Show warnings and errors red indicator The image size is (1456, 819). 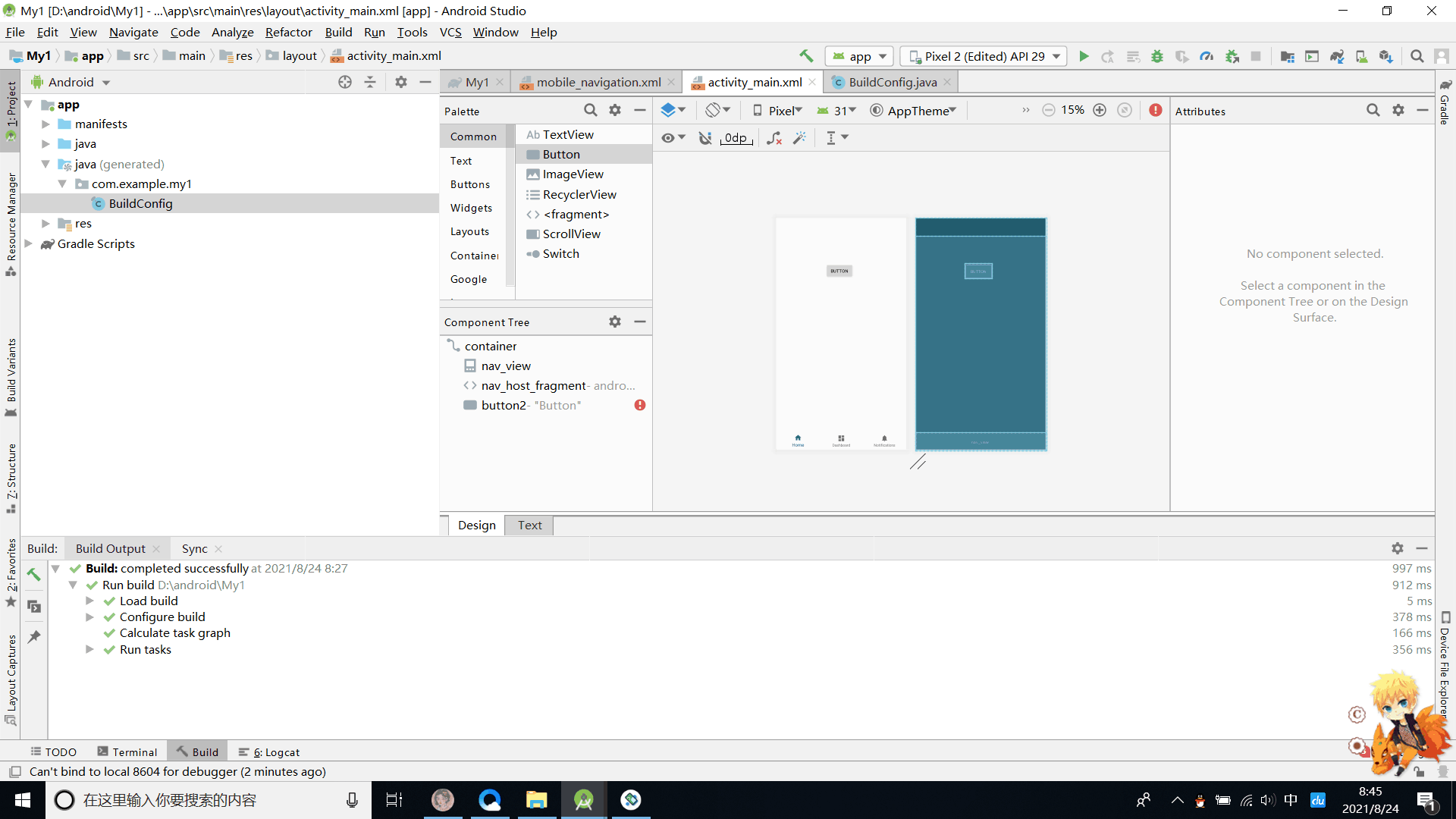1155,110
